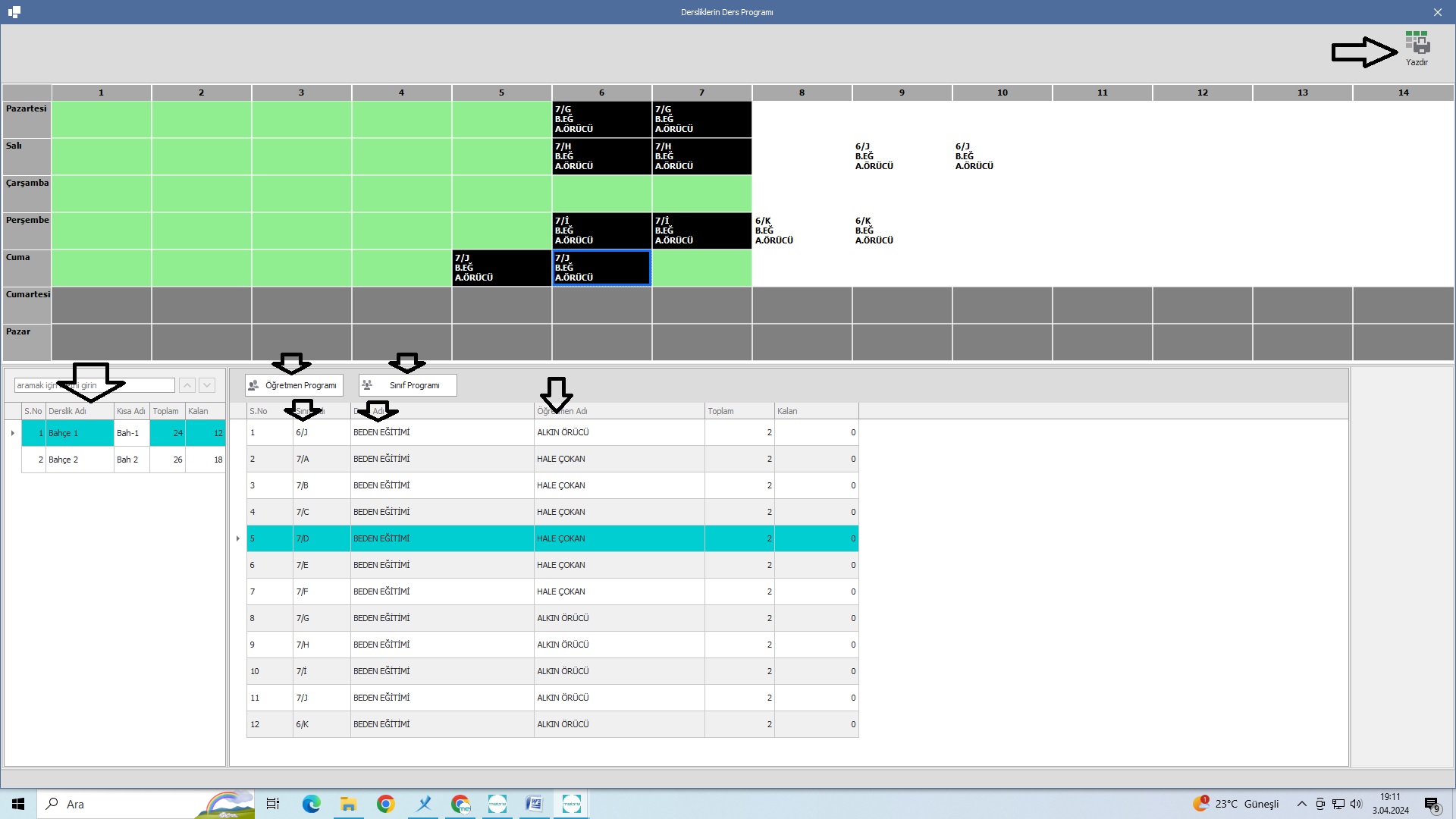The height and width of the screenshot is (819, 1456).
Task: Click Tuesday period 9 cell 6/J
Action: coord(902,156)
